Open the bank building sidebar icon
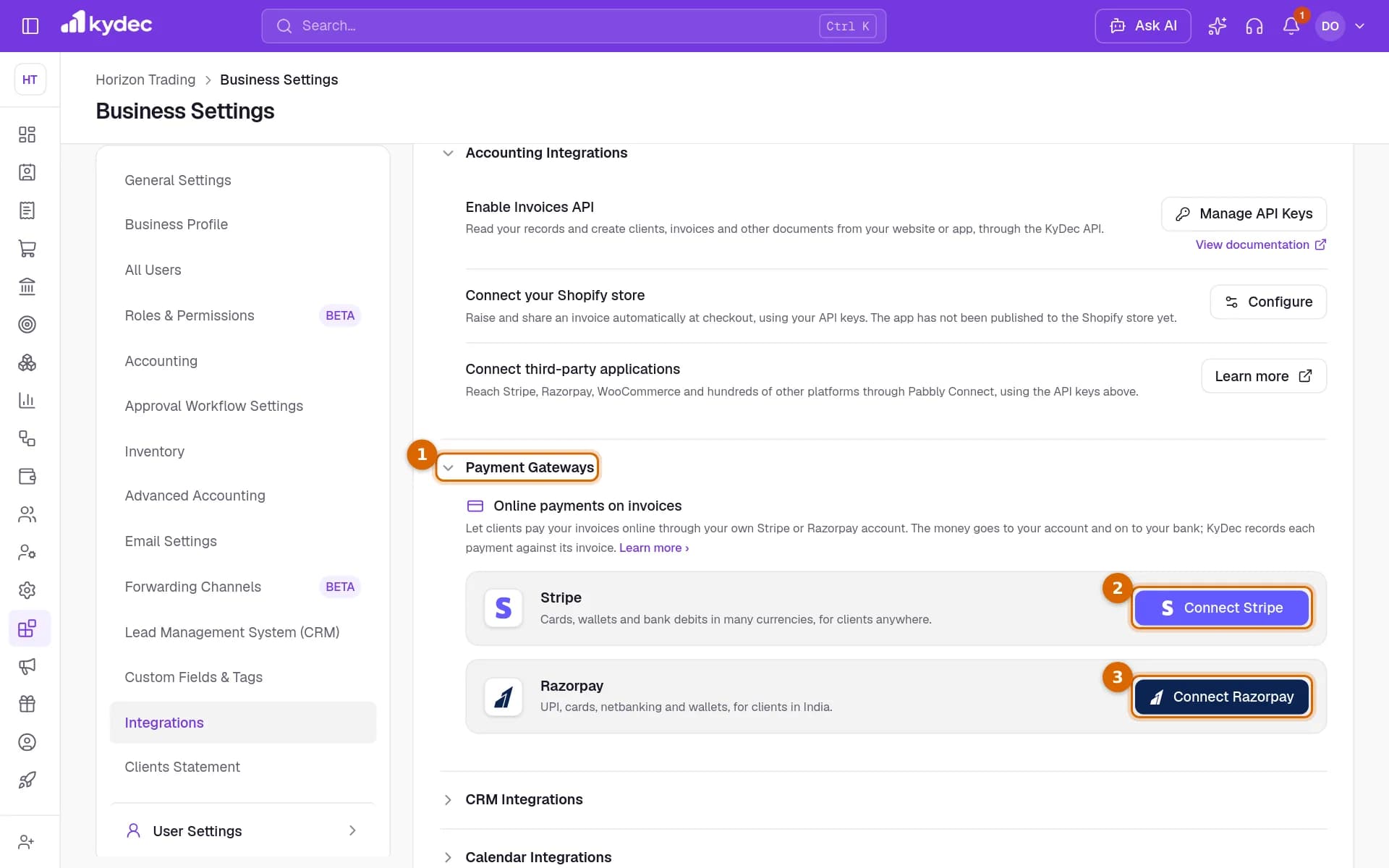Viewport: 1389px width, 868px height. click(x=27, y=286)
